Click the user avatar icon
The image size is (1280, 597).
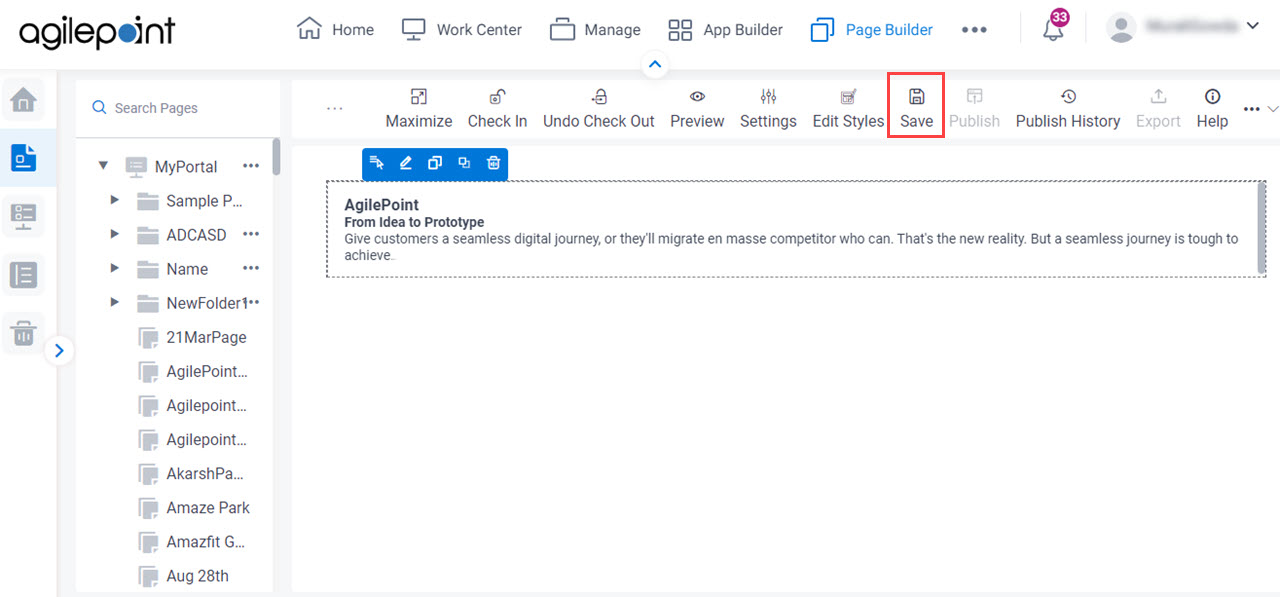(1121, 28)
